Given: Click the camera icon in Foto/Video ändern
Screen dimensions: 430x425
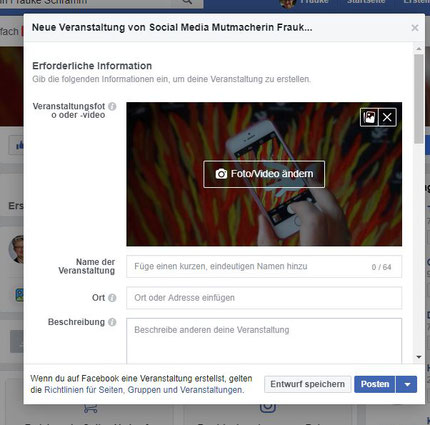Looking at the screenshot, I should [x=221, y=174].
